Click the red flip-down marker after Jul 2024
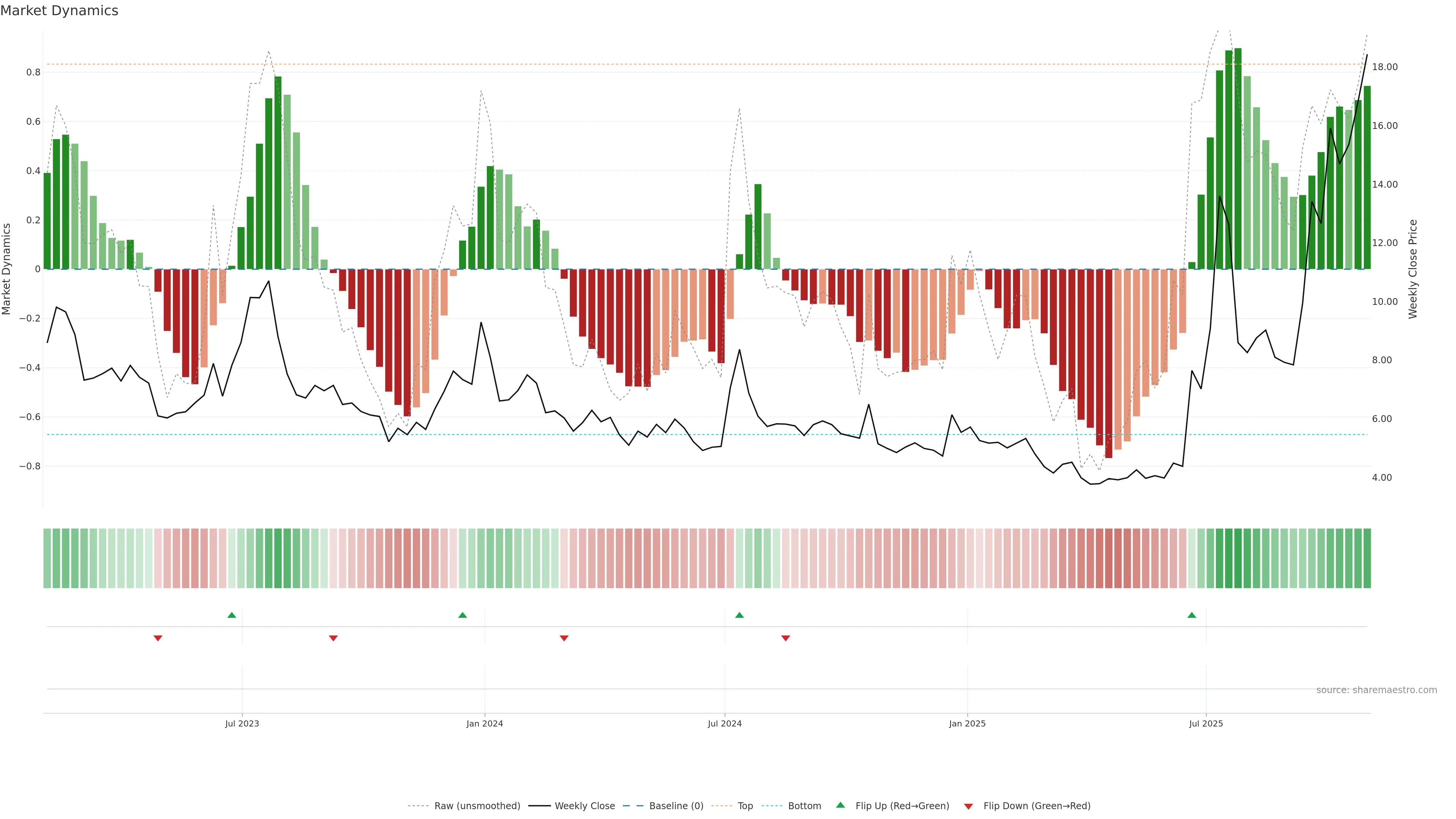Viewport: 1456px width, 819px height. point(785,638)
